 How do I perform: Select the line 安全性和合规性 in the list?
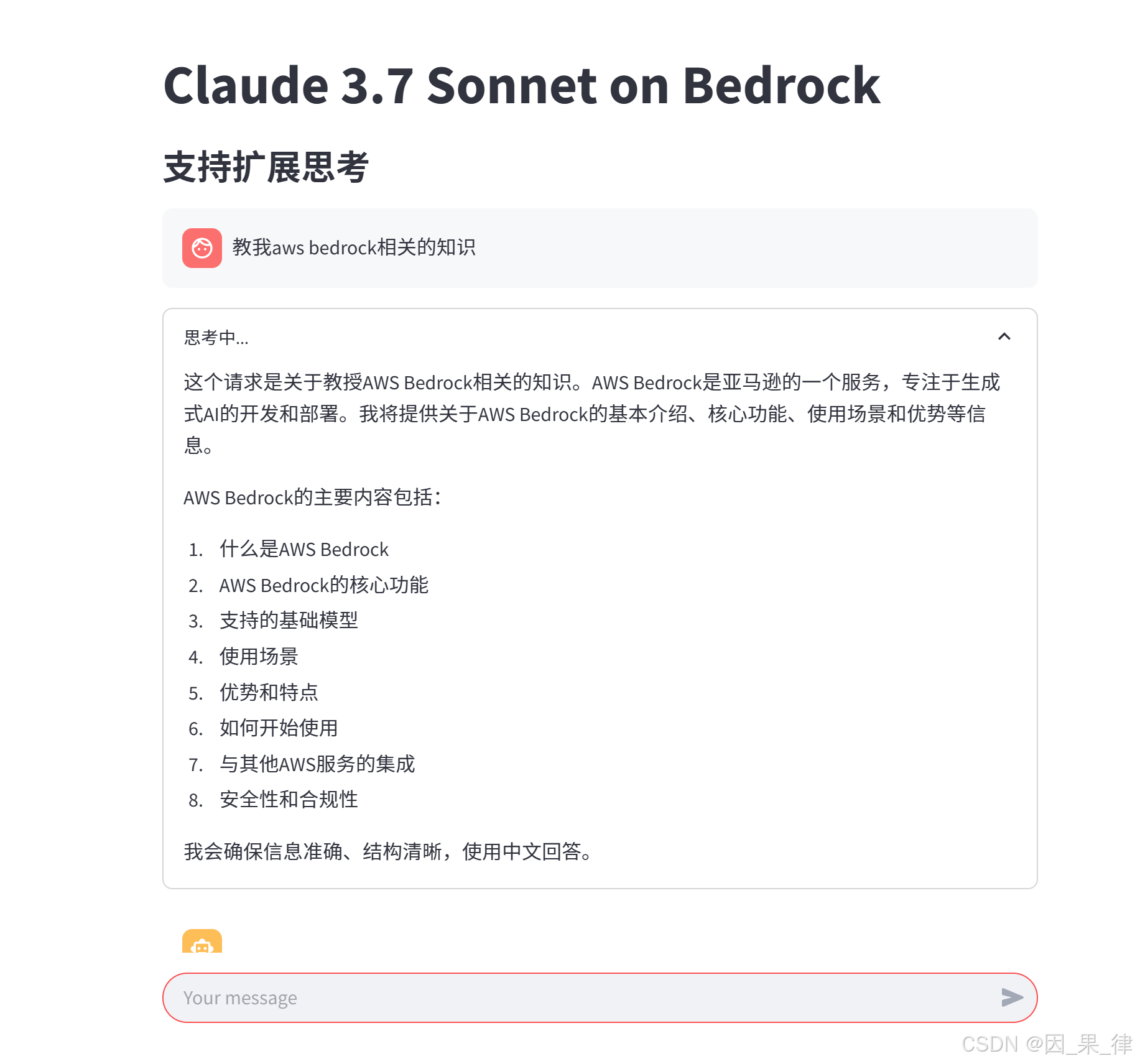pos(288,800)
